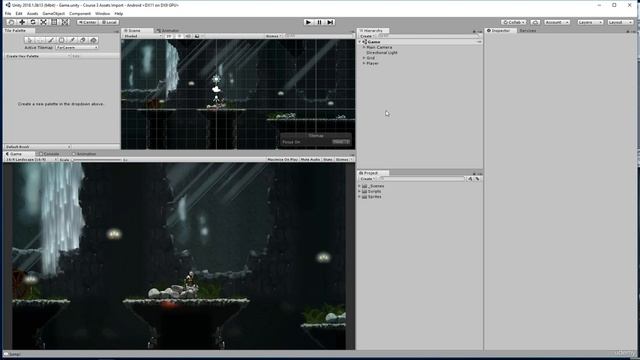Open Scene view effects image icon
Viewport: 640px width, 360px height.
[197, 36]
